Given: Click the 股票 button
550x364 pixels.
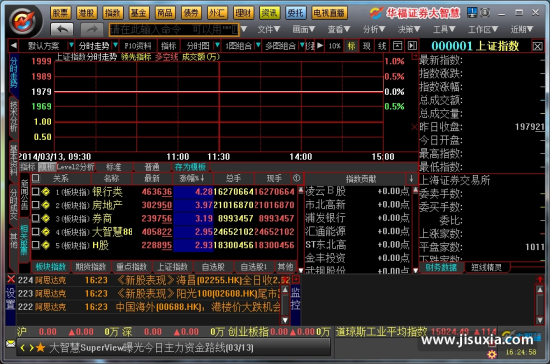Looking at the screenshot, I should (61, 13).
